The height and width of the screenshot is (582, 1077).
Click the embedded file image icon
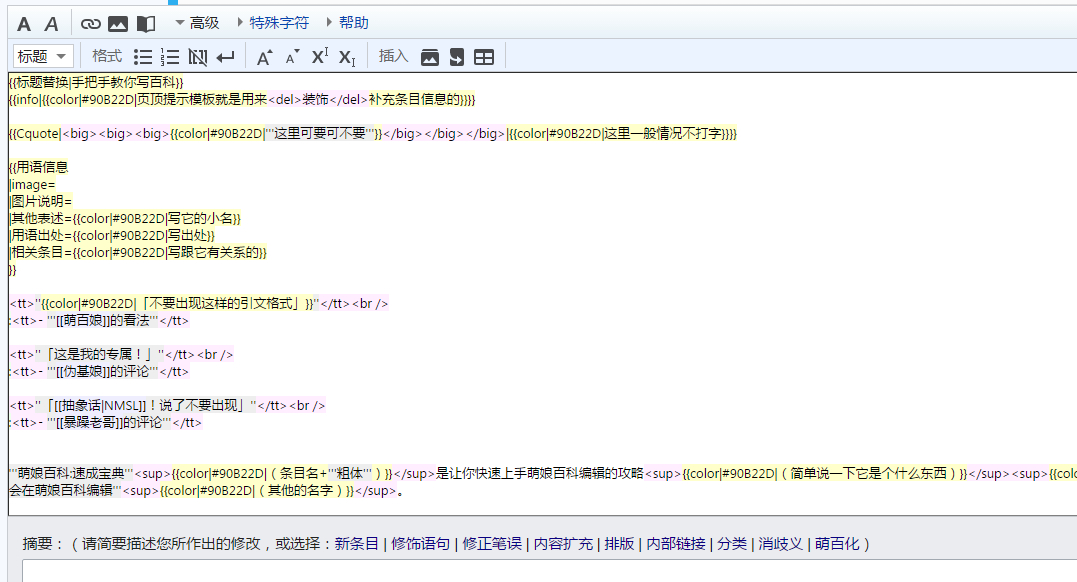[118, 23]
